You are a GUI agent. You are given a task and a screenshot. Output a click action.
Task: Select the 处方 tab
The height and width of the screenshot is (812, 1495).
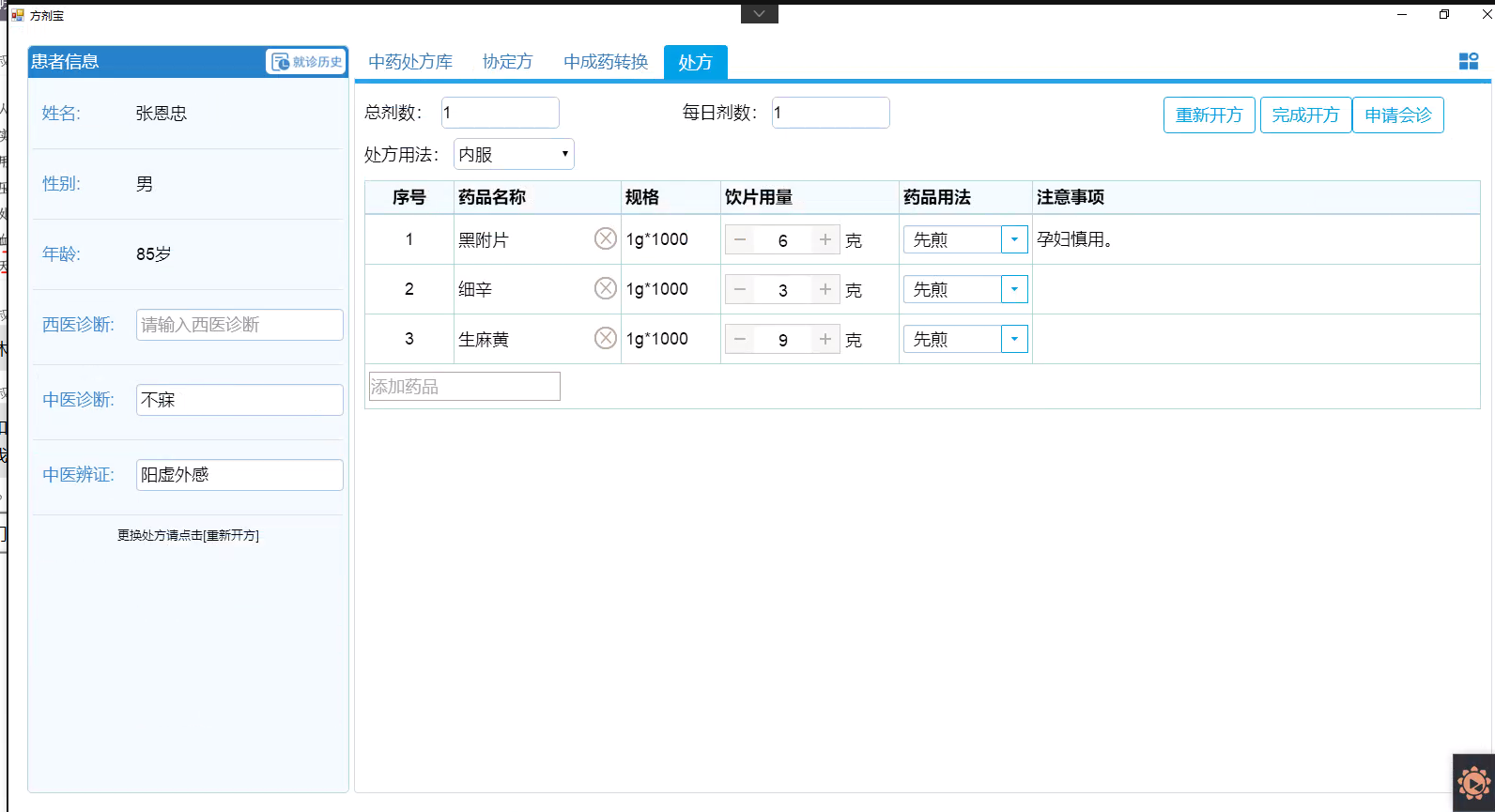coord(695,62)
